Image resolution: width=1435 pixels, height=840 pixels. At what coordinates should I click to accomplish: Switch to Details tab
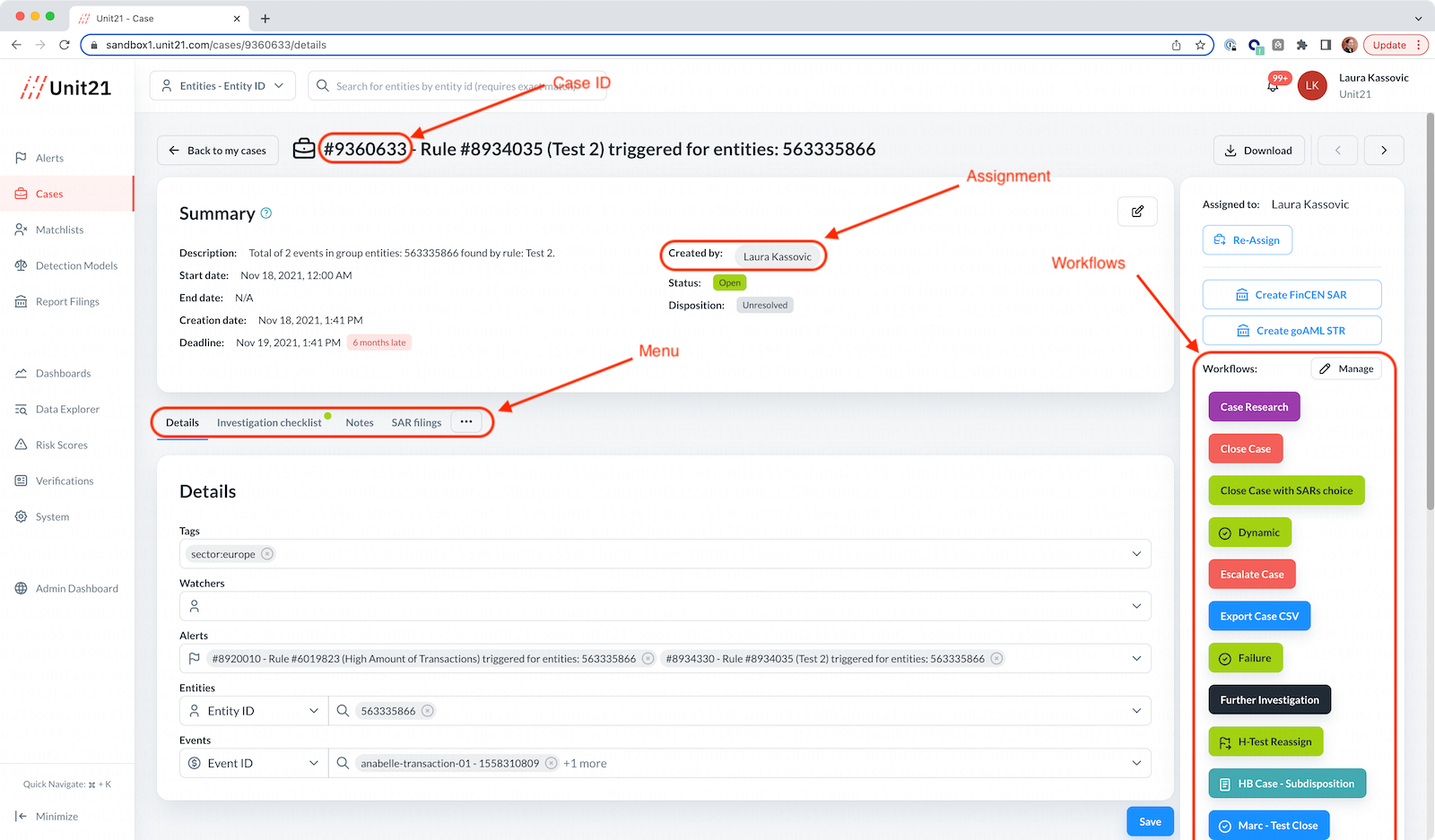coord(182,422)
